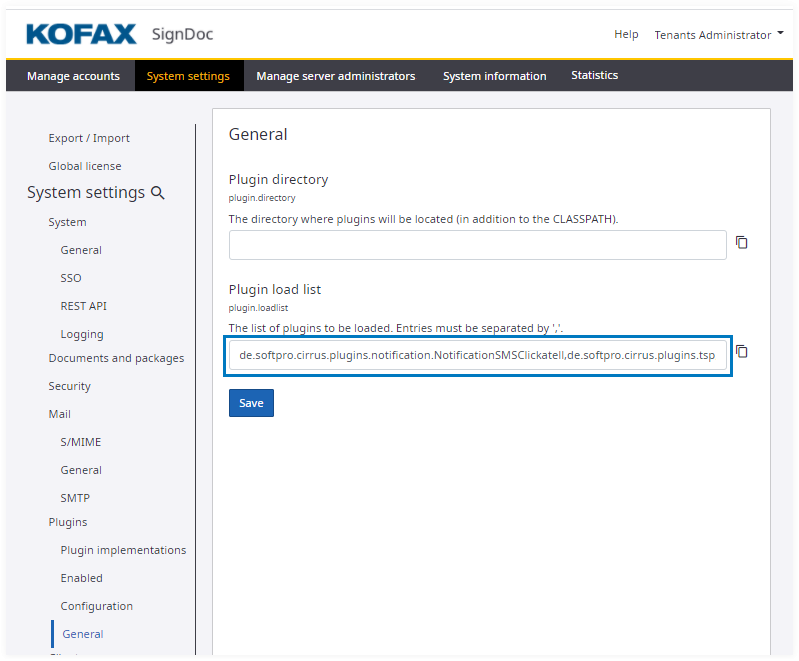
Task: Select Plugin implementations in the sidebar
Action: coord(123,550)
